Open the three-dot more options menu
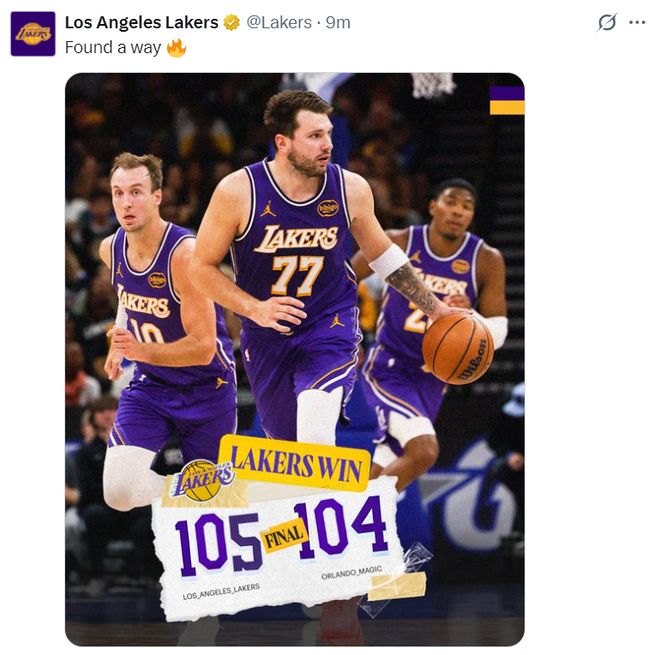 [637, 22]
